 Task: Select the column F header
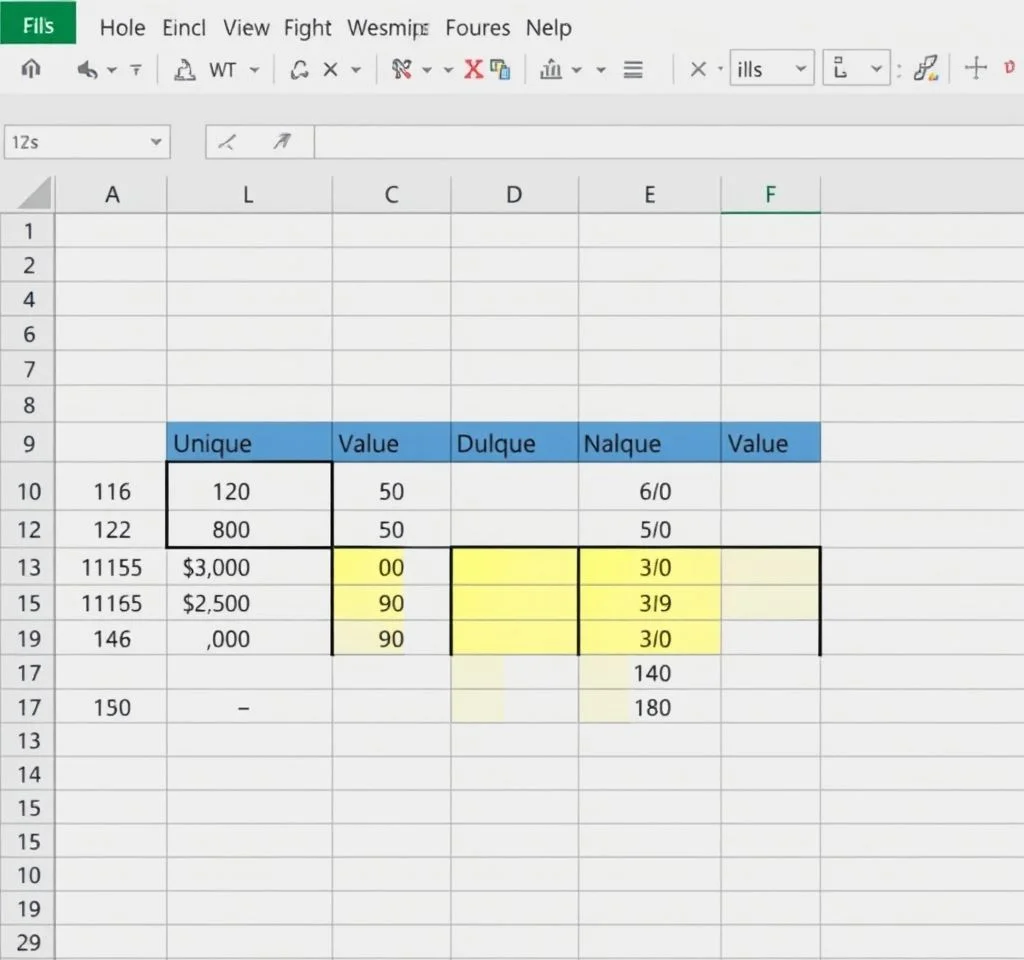pos(770,195)
